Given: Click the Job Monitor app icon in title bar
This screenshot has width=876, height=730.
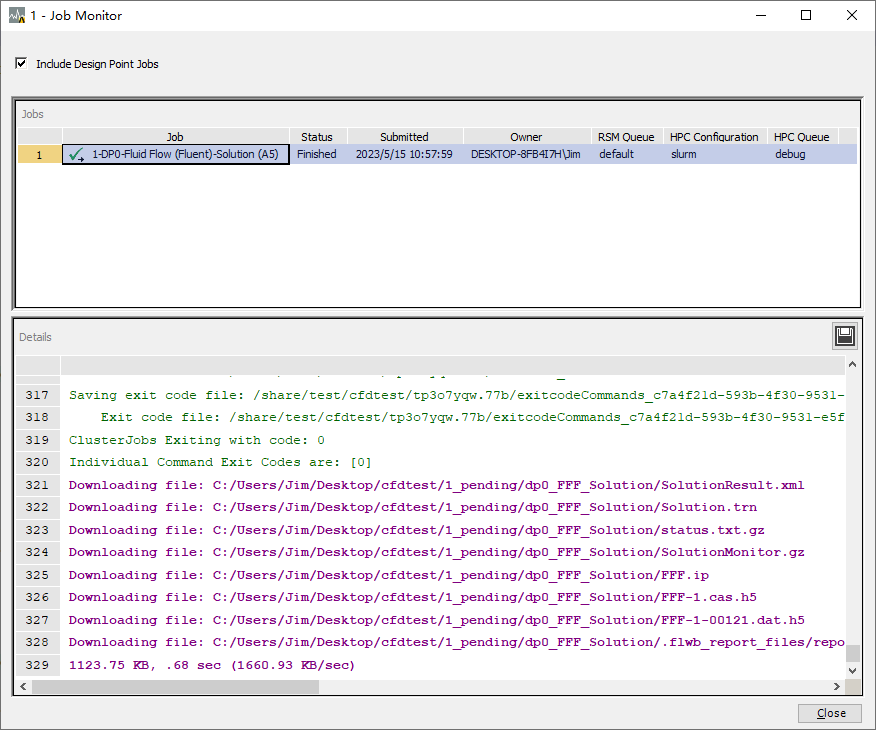Looking at the screenshot, I should click(x=17, y=16).
